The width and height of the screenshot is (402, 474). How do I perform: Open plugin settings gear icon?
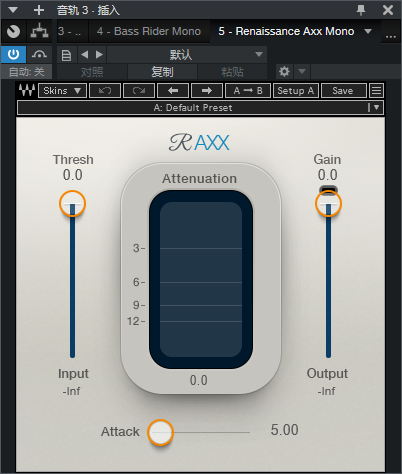284,71
